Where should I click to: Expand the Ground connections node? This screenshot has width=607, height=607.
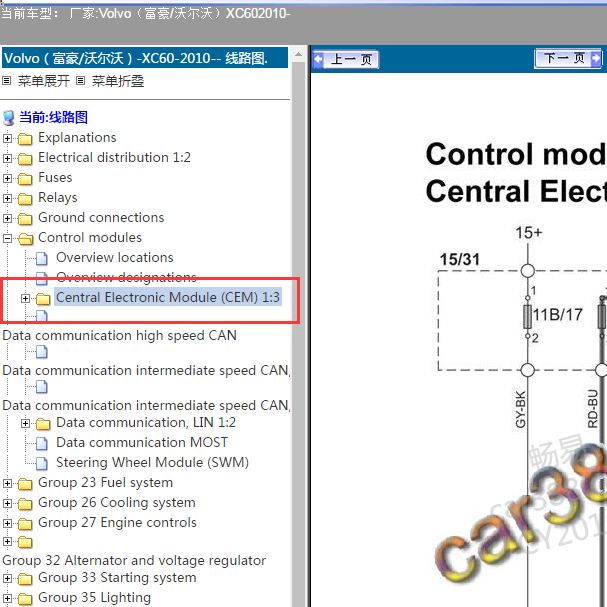click(x=7, y=218)
